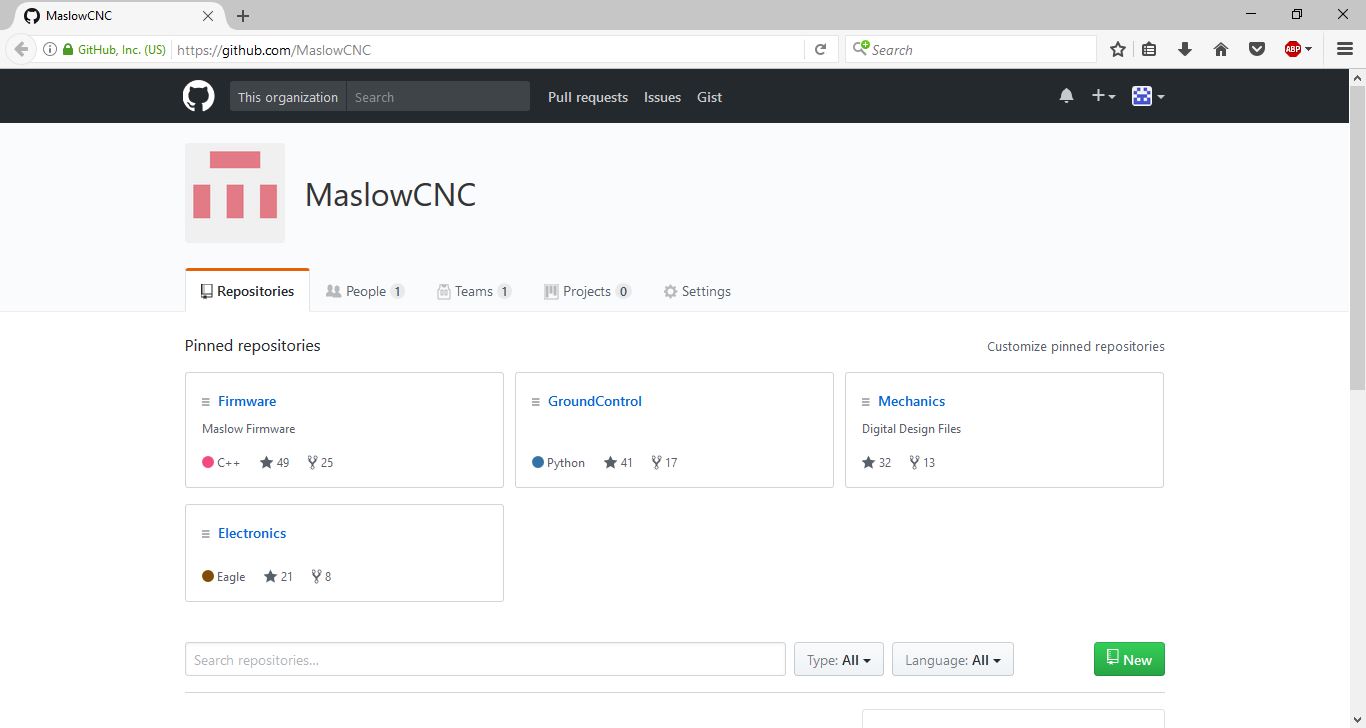This screenshot has width=1366, height=728.
Task: Open the Settings tab
Action: point(697,291)
